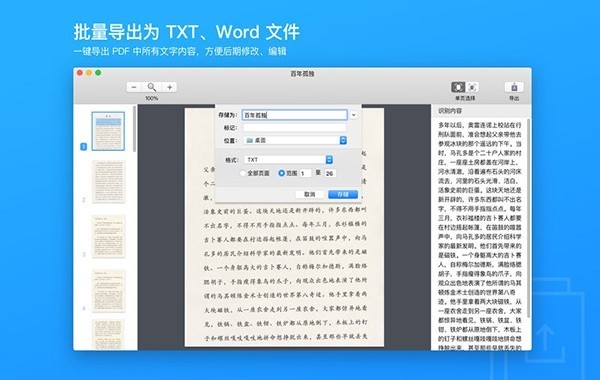Click the magnifier zoom icon
Screen dimensions: 600x380
152,87
